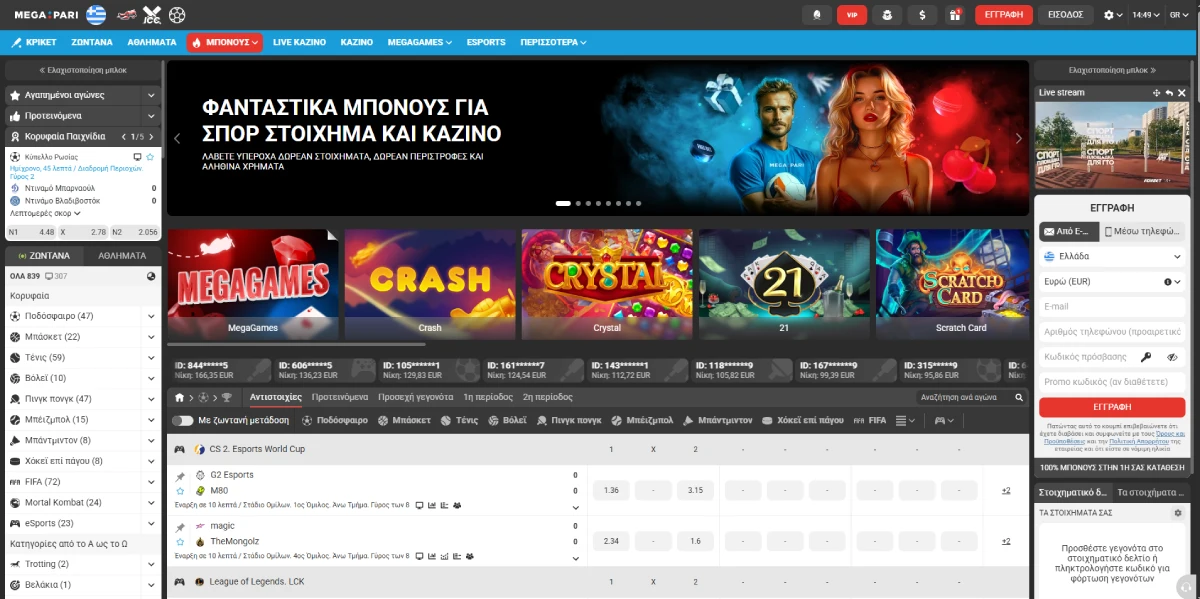Open +2 more markets for G2 Esports
The width and height of the screenshot is (1200, 599).
click(1006, 490)
